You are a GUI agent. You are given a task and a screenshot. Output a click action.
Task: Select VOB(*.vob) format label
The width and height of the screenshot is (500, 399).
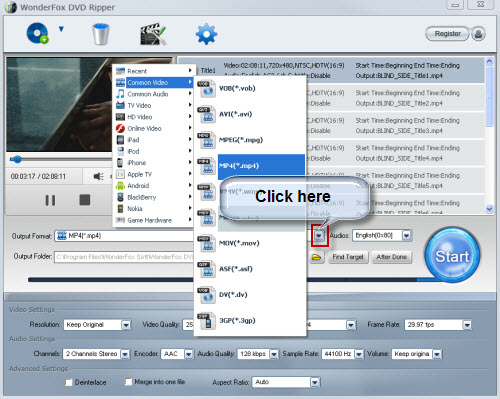pyautogui.click(x=237, y=88)
